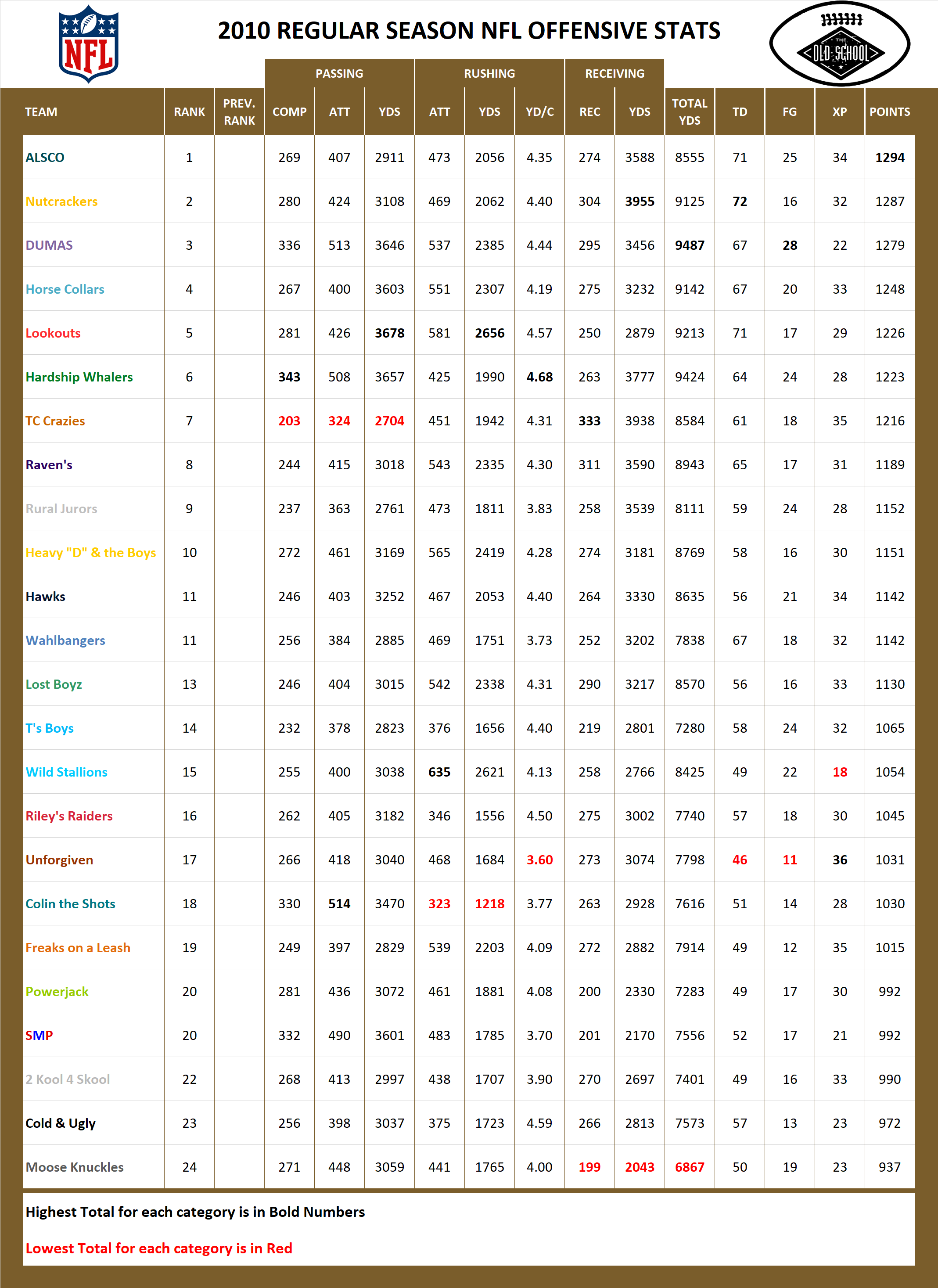This screenshot has height=1288, width=938.
Task: Select the red 3.60 YD/C value for Unforgiven
Action: click(539, 859)
